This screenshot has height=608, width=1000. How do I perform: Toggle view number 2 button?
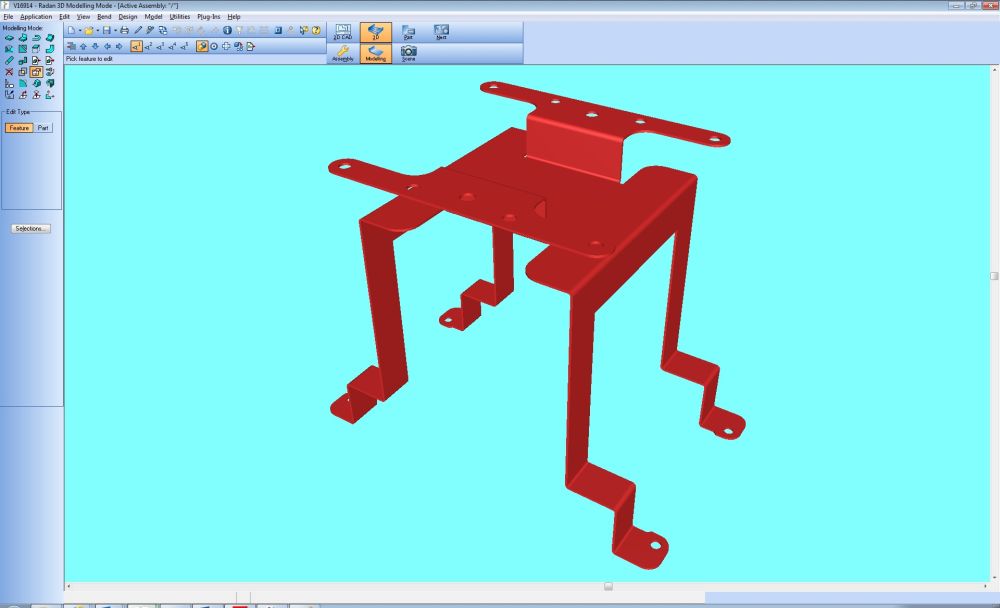tap(148, 46)
